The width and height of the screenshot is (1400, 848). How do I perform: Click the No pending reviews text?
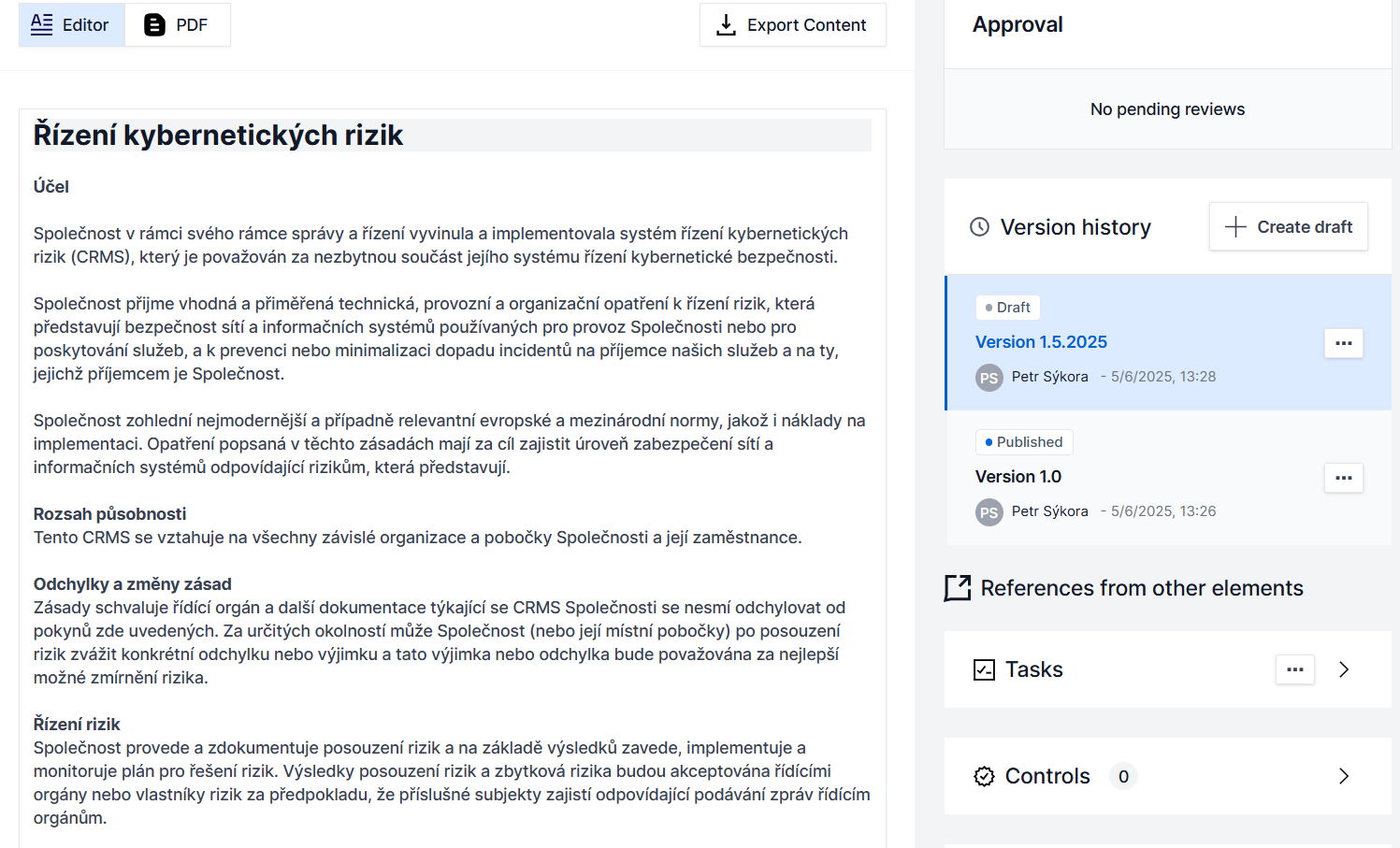pos(1167,109)
